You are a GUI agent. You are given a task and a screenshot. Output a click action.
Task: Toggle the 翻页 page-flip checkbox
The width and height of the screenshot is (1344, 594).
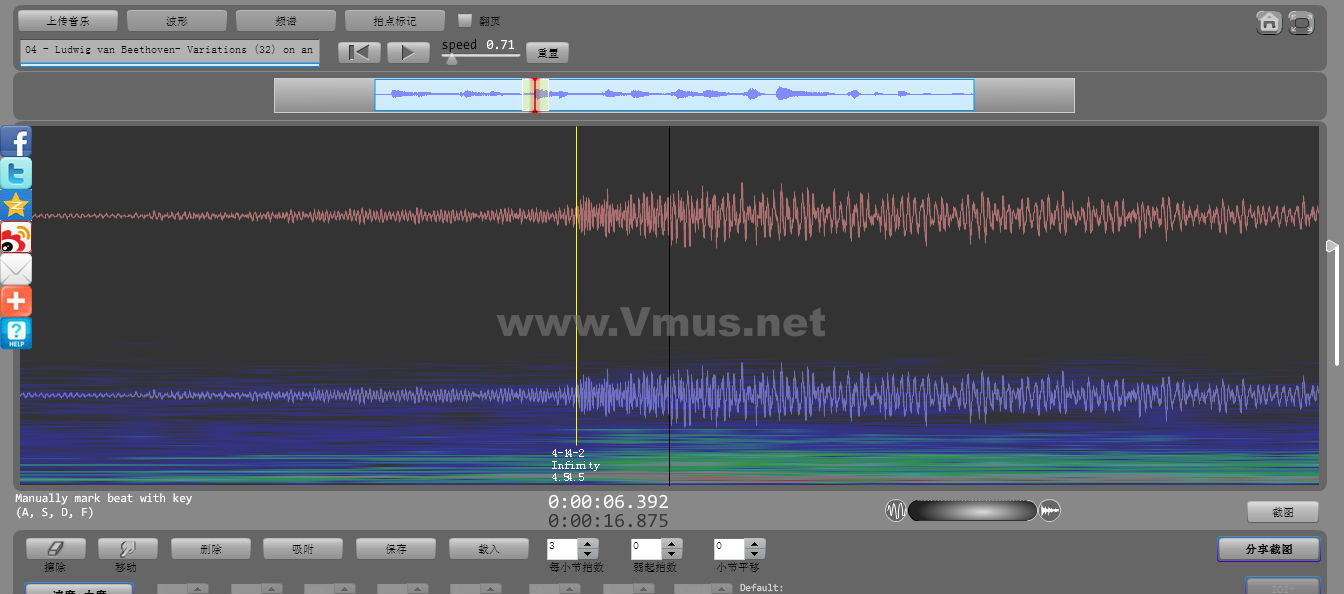pyautogui.click(x=465, y=20)
